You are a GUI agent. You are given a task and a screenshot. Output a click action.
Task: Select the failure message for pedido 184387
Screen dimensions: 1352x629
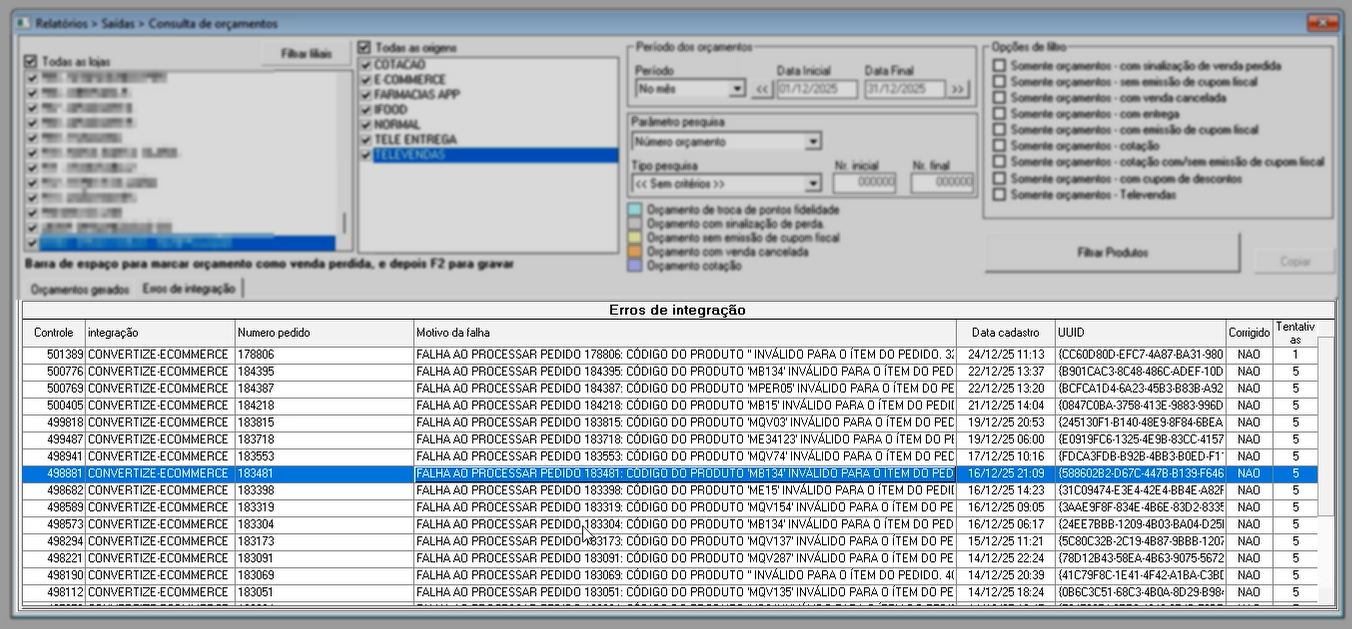685,388
